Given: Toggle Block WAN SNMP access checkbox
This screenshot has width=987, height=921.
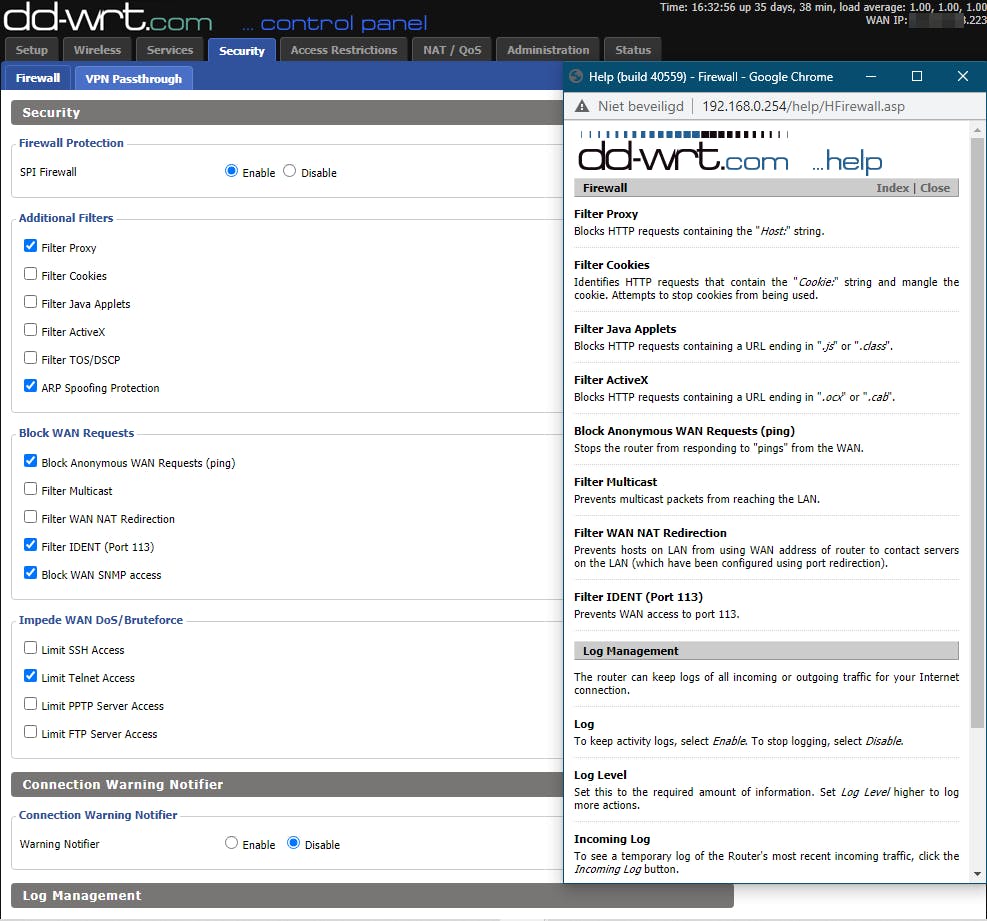Looking at the screenshot, I should click(30, 573).
